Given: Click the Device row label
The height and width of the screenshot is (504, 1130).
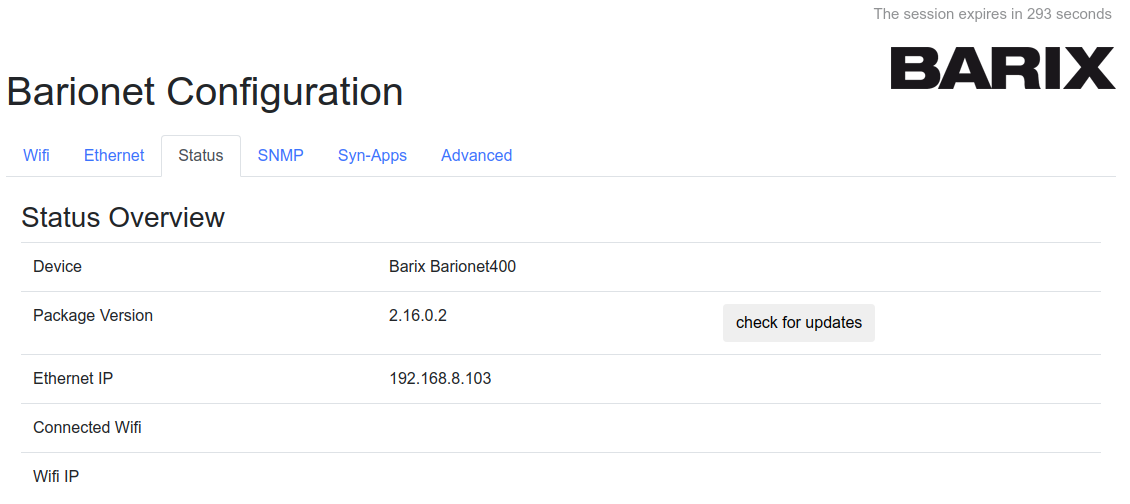Looking at the screenshot, I should click(57, 267).
